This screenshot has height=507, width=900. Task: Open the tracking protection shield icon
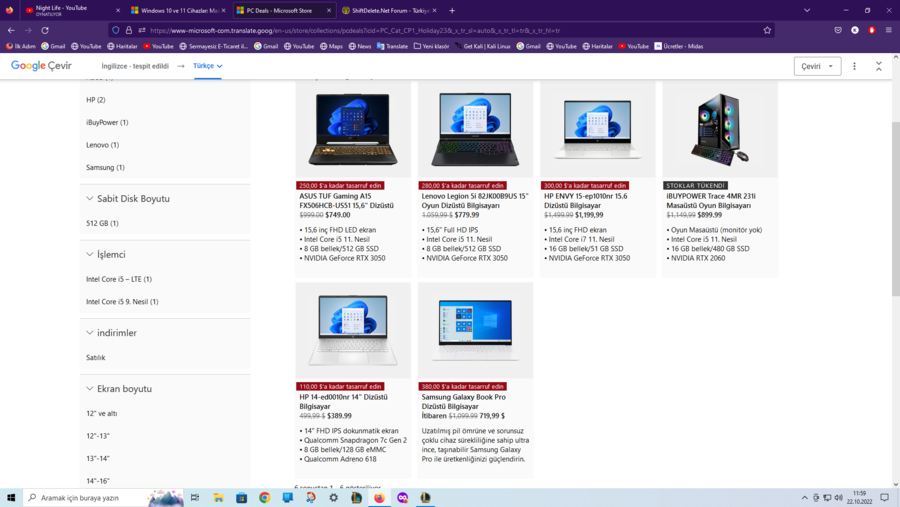tap(116, 30)
